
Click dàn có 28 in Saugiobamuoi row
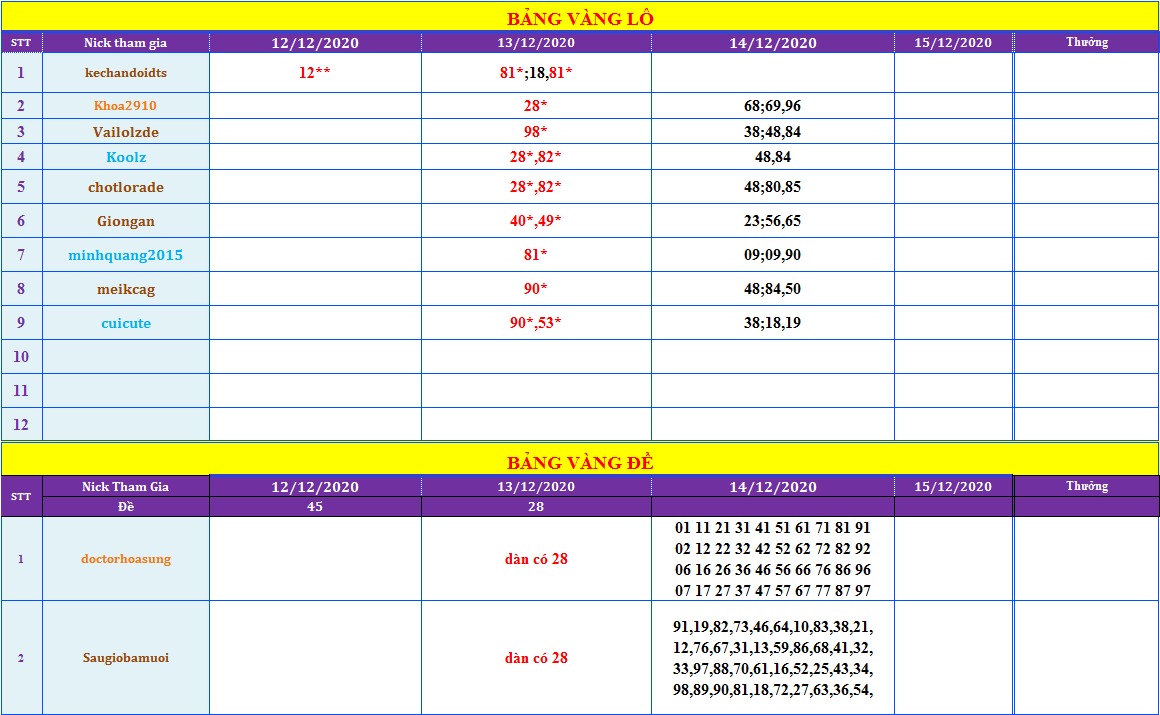tap(536, 658)
